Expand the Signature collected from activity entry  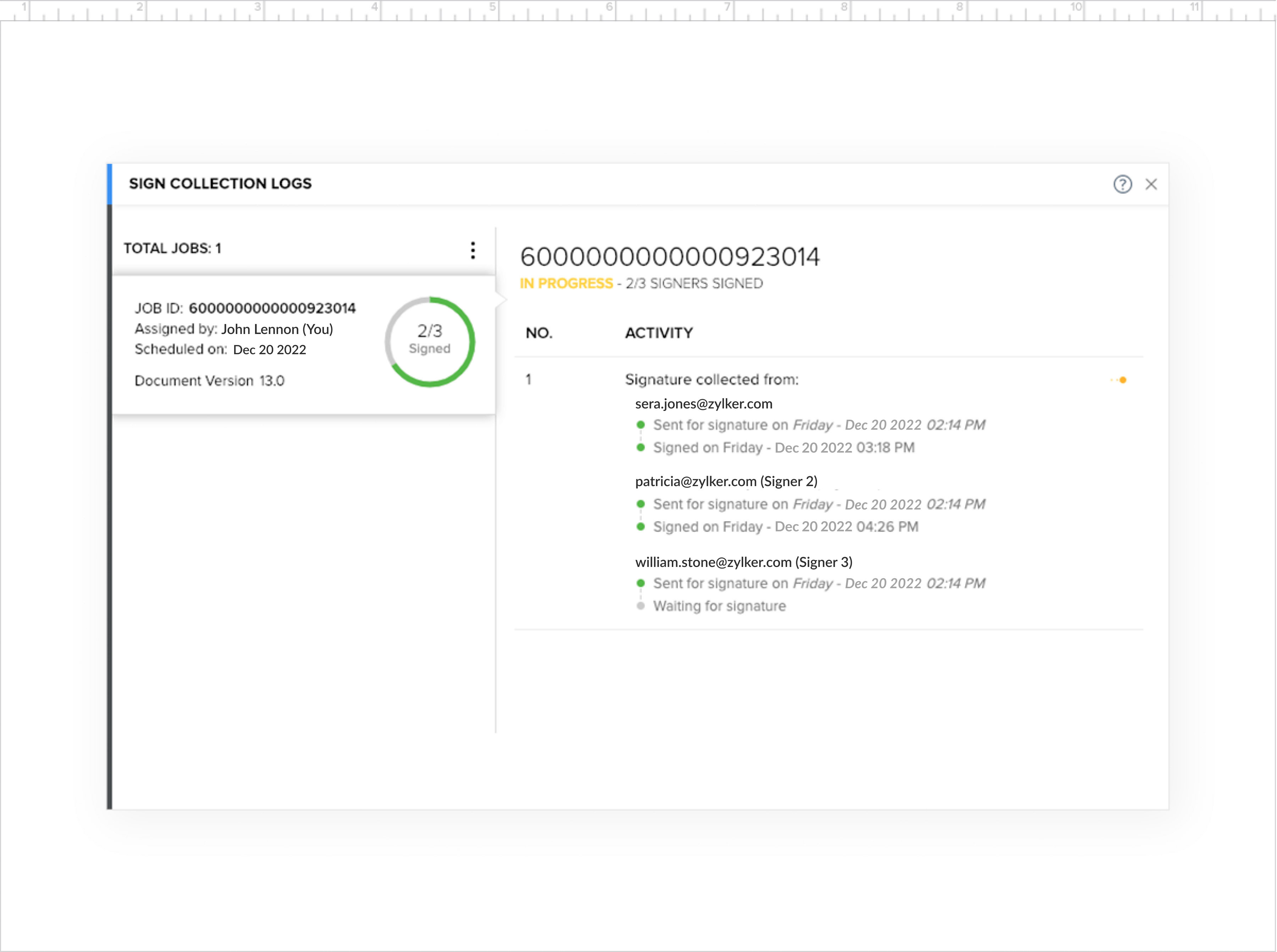click(x=711, y=379)
